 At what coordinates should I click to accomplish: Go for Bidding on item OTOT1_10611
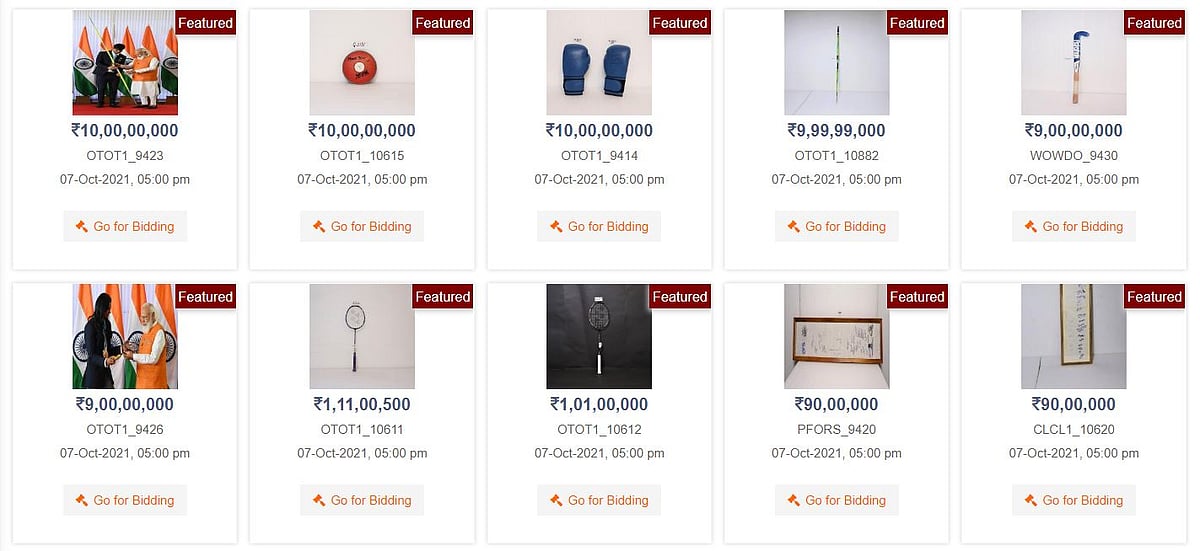click(362, 501)
